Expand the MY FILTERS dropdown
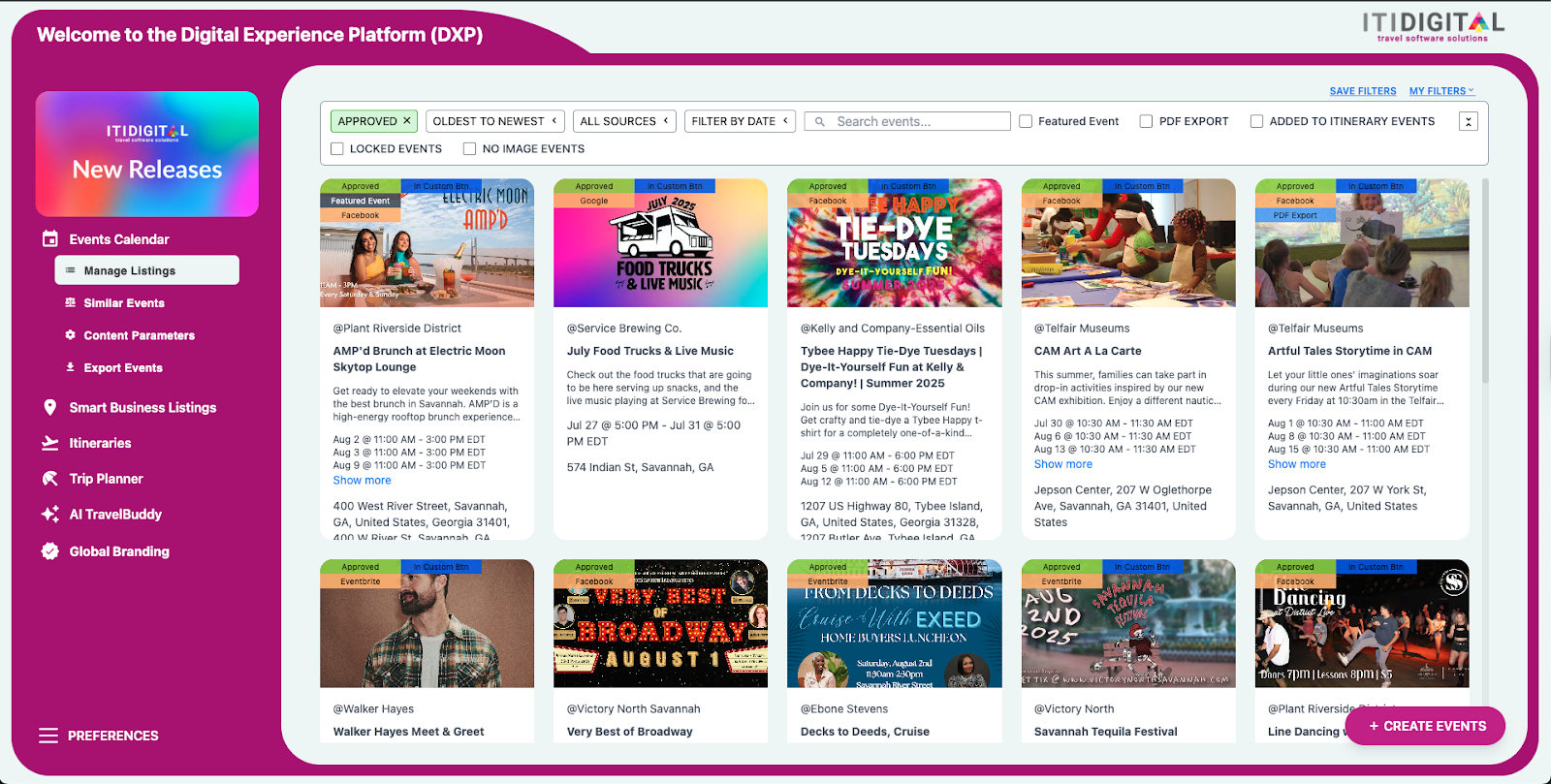Screen dimensions: 1551x784 click(x=1441, y=91)
